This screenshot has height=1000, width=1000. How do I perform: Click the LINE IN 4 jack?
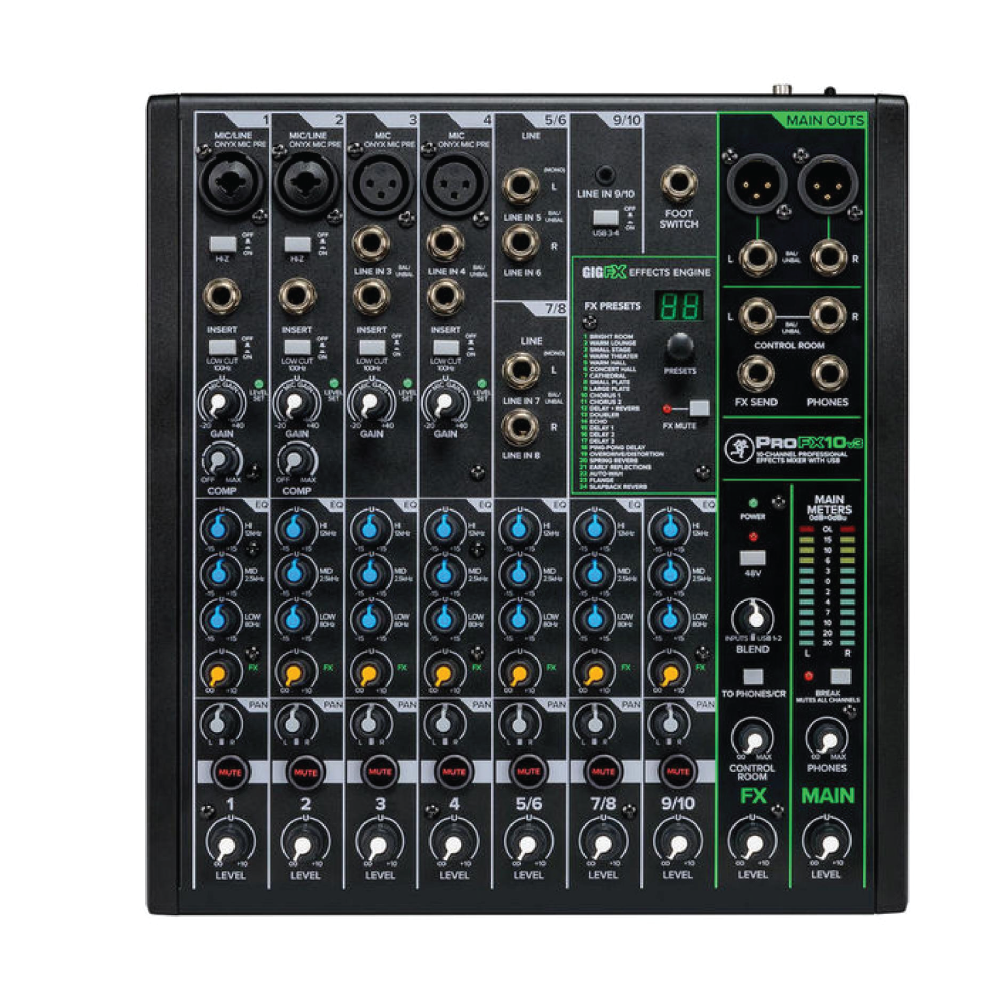coord(445,244)
